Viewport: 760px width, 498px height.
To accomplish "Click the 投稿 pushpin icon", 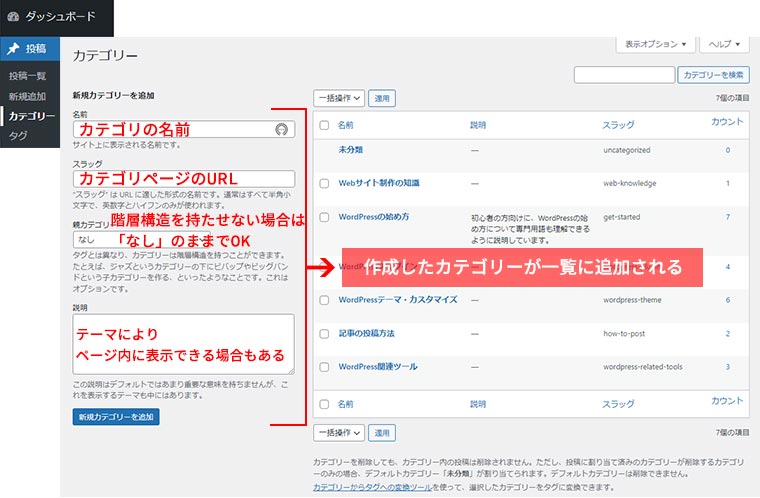I will 13,48.
